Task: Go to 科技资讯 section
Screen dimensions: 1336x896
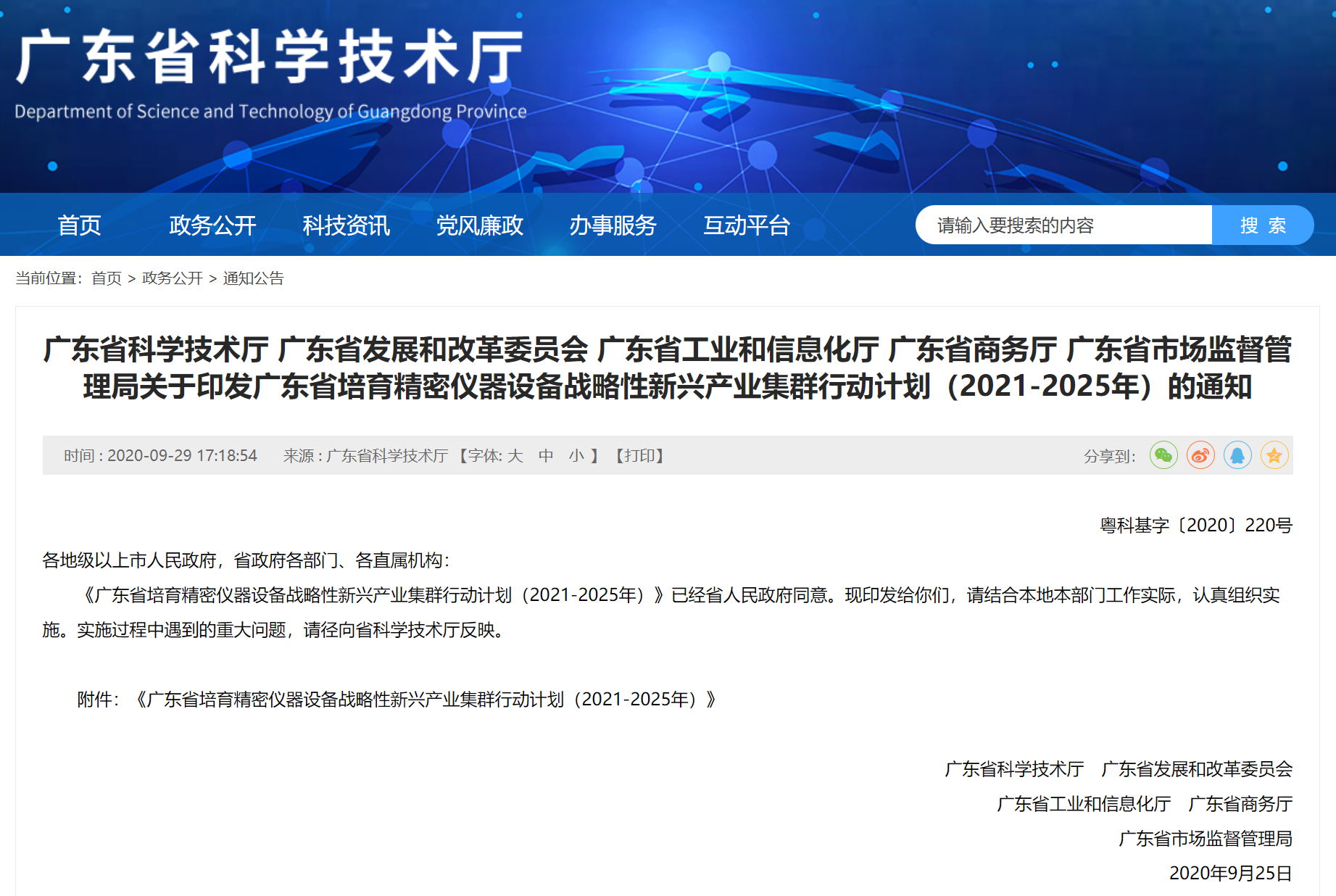Action: coord(346,225)
